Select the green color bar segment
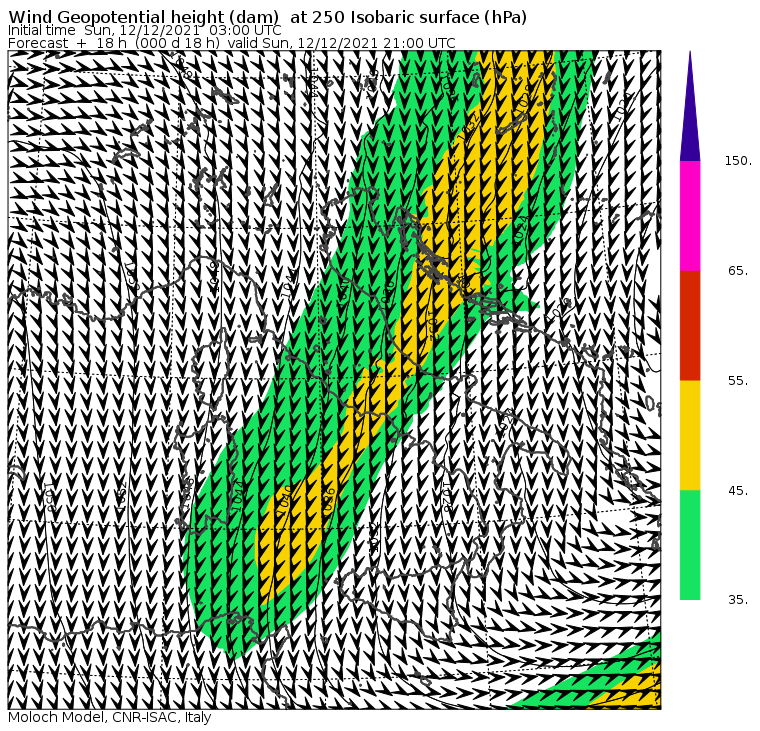 click(x=690, y=545)
